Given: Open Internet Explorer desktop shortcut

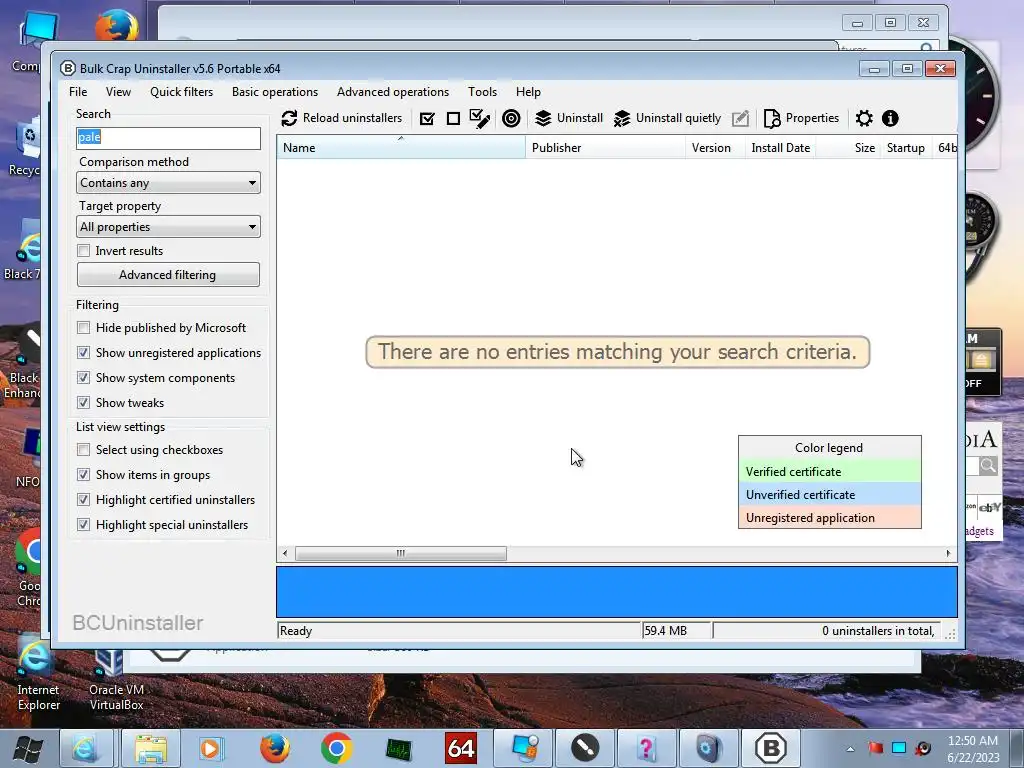Looking at the screenshot, I should 37,673.
